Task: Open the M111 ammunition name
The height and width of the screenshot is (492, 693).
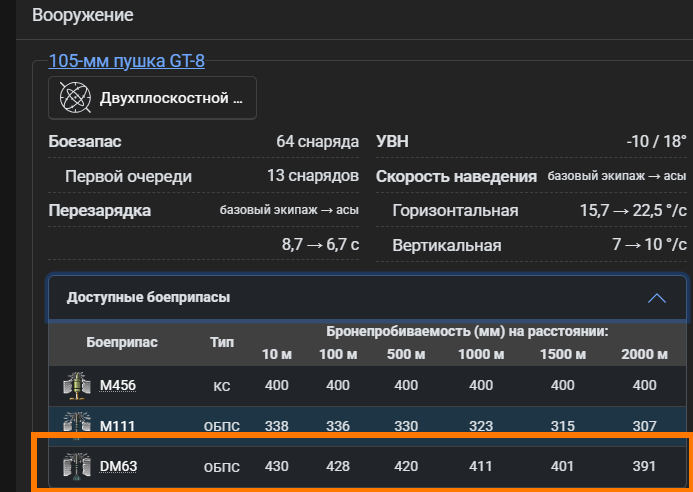Action: click(118, 426)
